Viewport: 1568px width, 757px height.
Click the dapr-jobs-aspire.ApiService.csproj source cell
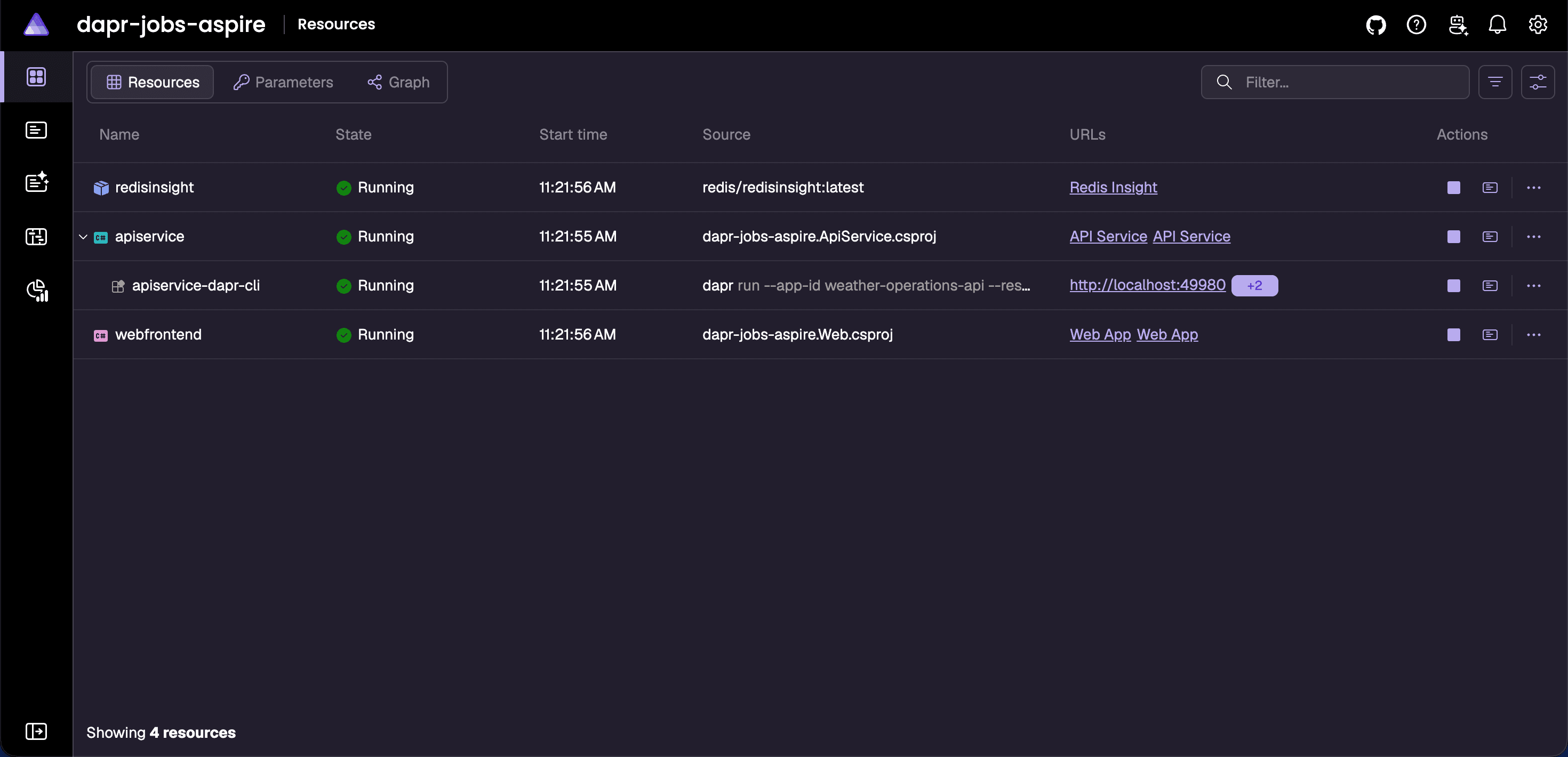tap(819, 237)
